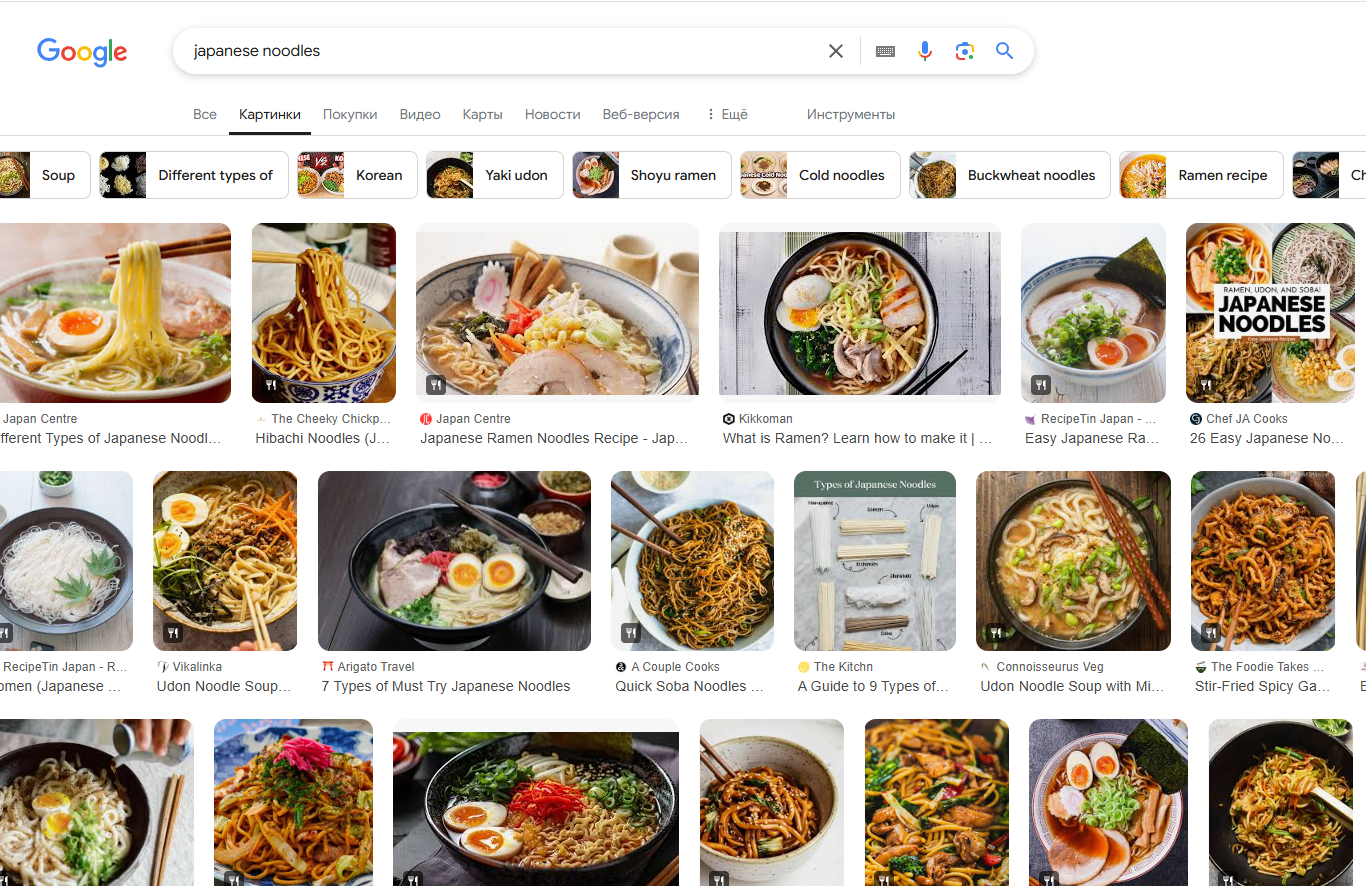Open the Новости tab
Viewport: 1366px width, 886px height.
(x=552, y=114)
